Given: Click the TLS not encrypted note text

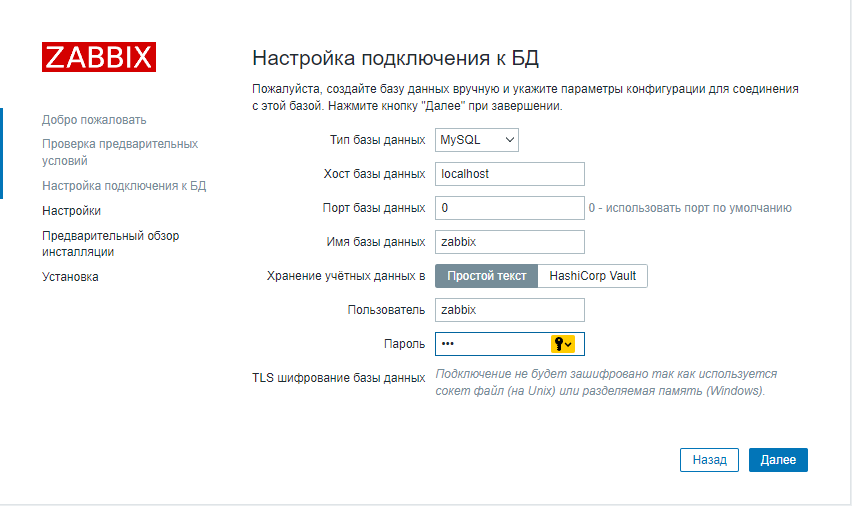Looking at the screenshot, I should click(606, 382).
